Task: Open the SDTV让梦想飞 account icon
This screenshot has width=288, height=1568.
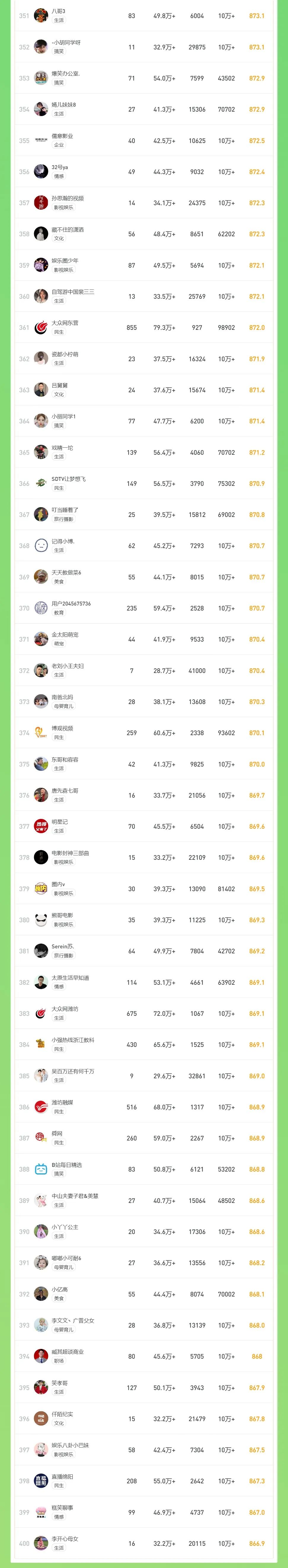Action: [41, 483]
